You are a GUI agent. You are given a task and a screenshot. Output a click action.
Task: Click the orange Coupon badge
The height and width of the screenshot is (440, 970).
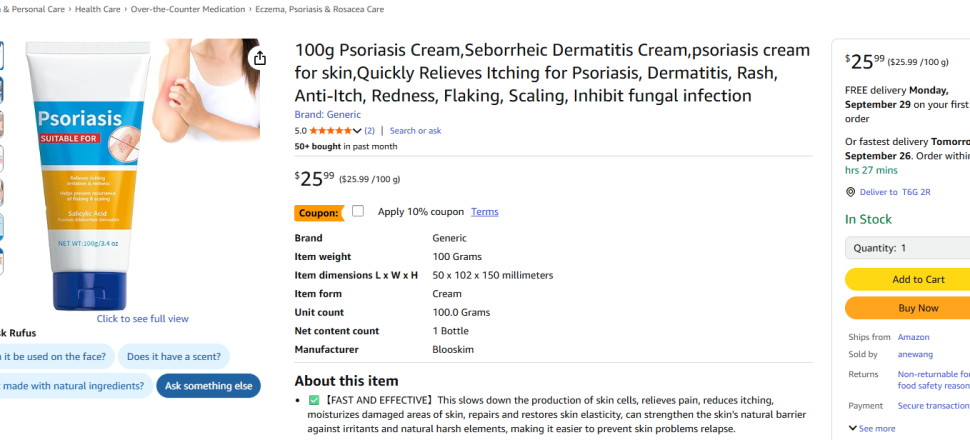[318, 212]
